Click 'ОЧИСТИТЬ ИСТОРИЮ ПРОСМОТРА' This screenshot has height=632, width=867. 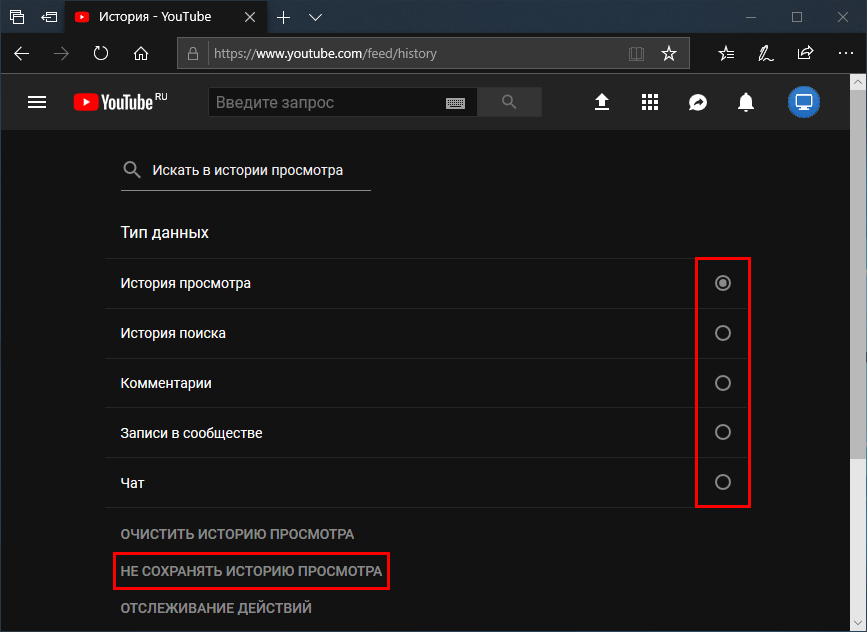pyautogui.click(x=237, y=534)
